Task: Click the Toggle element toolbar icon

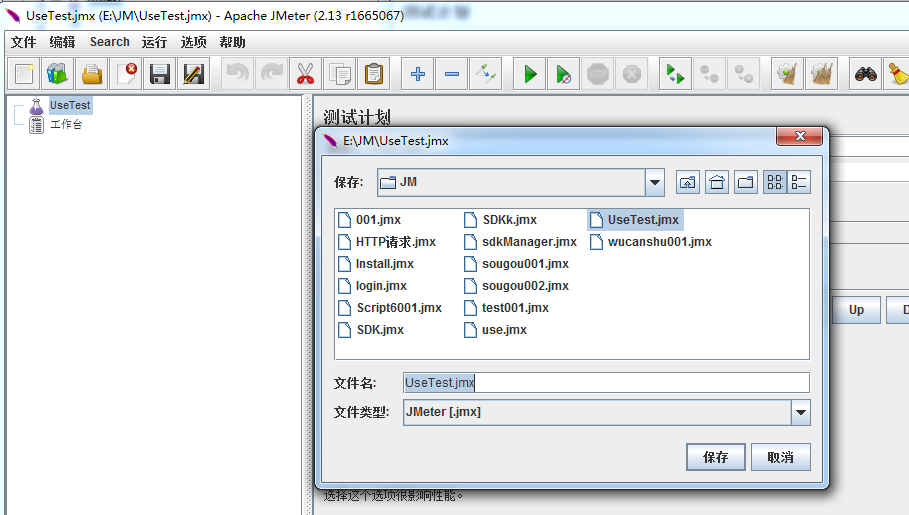Action: click(486, 74)
